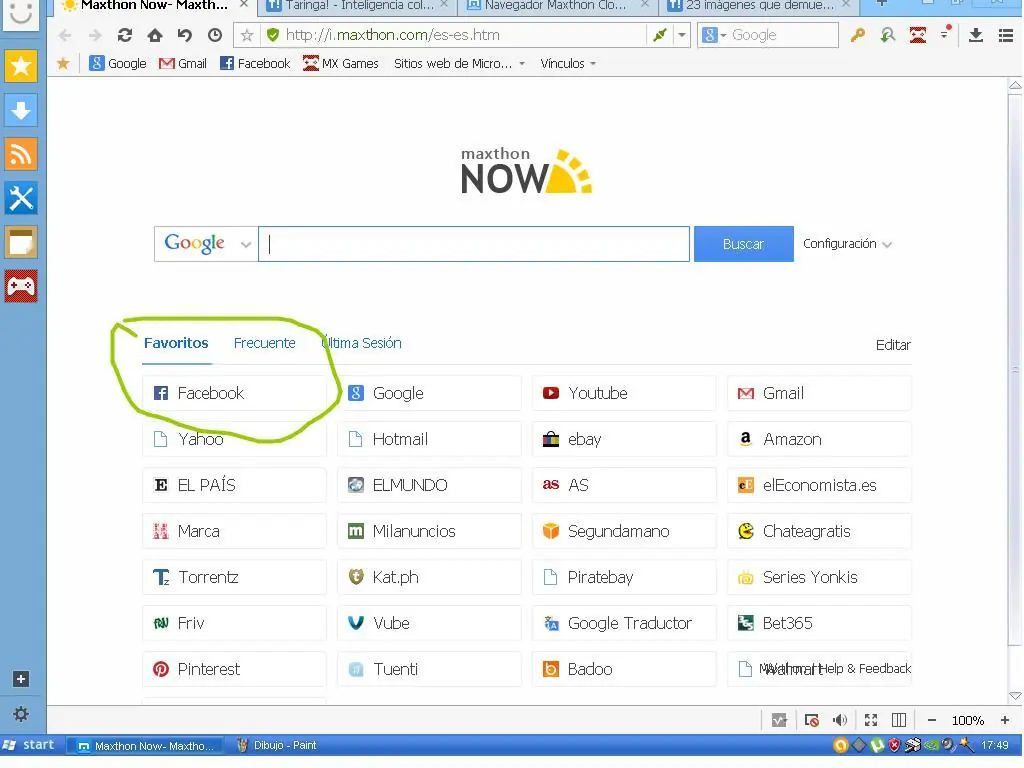Click the 100% zoom level indicator
Image resolution: width=1024 pixels, height=768 pixels.
pyautogui.click(x=968, y=720)
